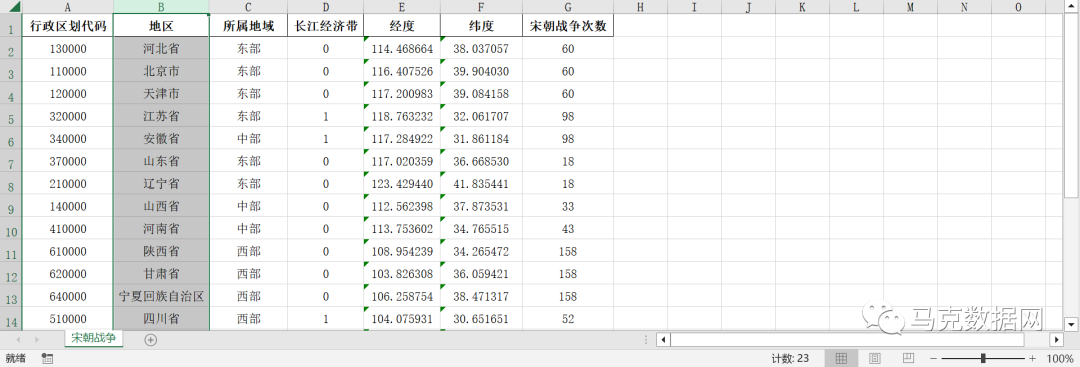The width and height of the screenshot is (1080, 367).
Task: Select column A header
Action: (68, 7)
